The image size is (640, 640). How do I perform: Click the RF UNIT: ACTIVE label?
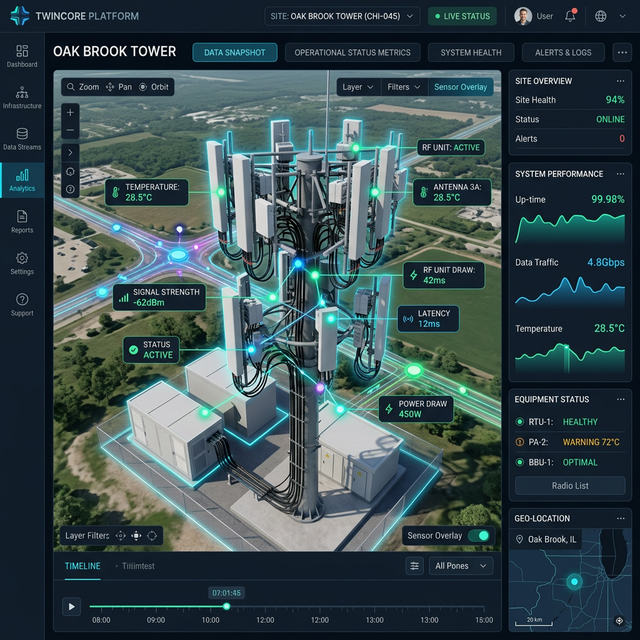pos(451,147)
